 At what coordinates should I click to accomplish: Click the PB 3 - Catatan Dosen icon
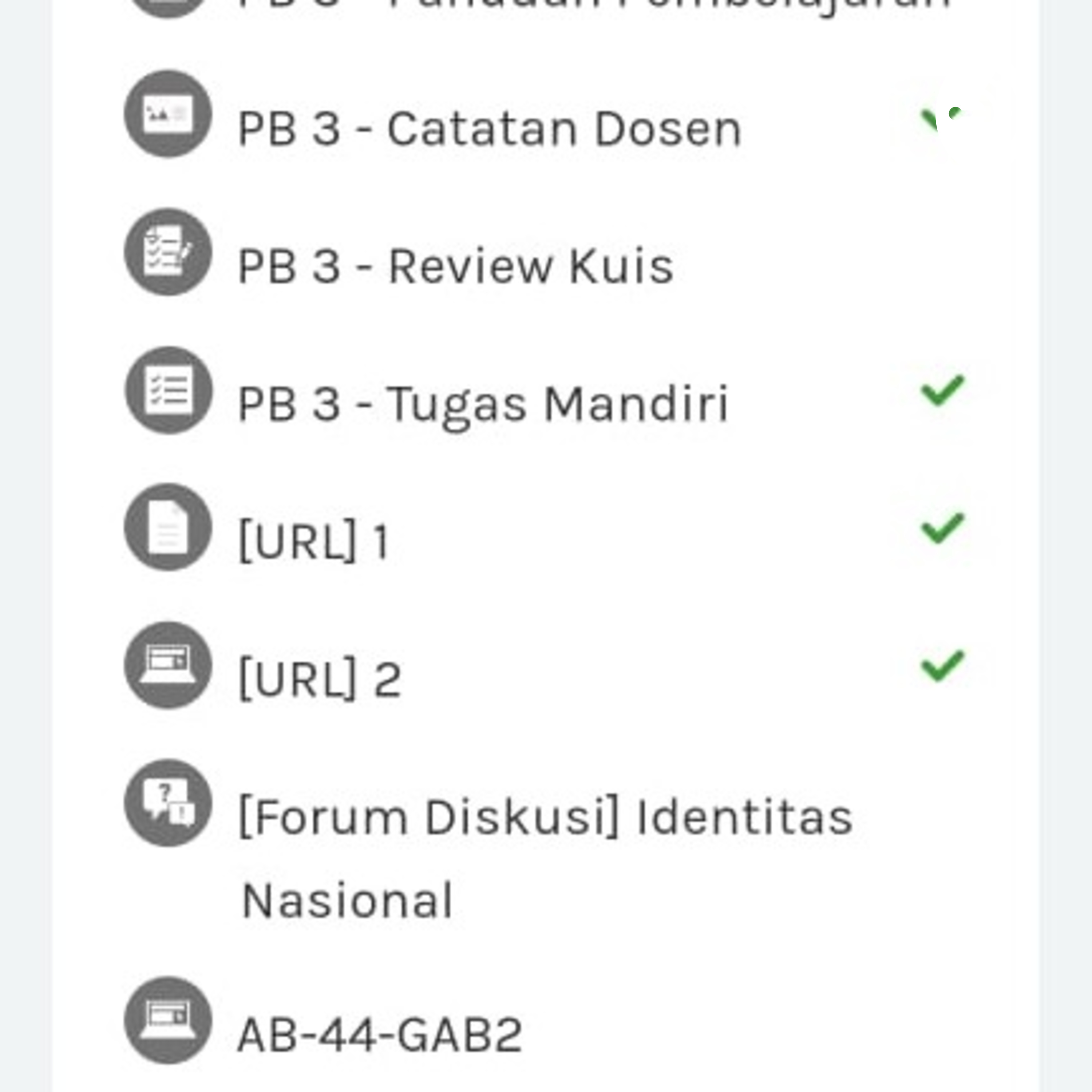click(168, 114)
